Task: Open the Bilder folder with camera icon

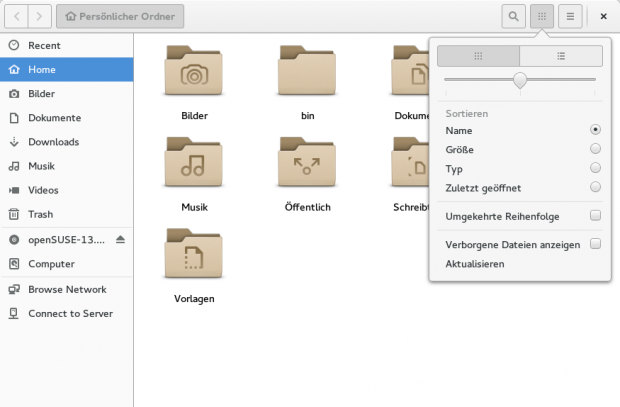Action: click(x=193, y=72)
